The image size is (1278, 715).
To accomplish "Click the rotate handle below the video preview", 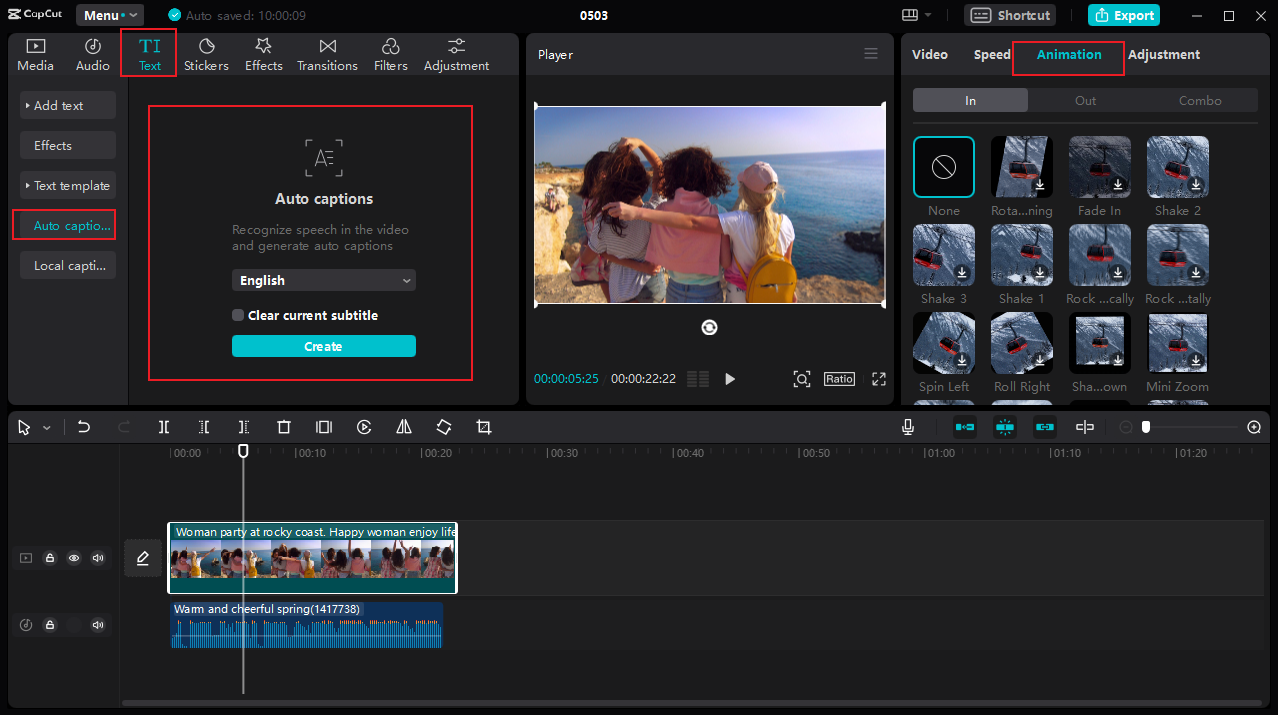I will point(710,328).
